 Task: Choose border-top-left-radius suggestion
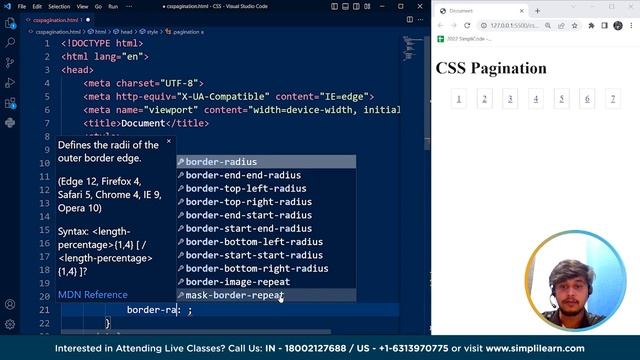[x=266, y=189]
